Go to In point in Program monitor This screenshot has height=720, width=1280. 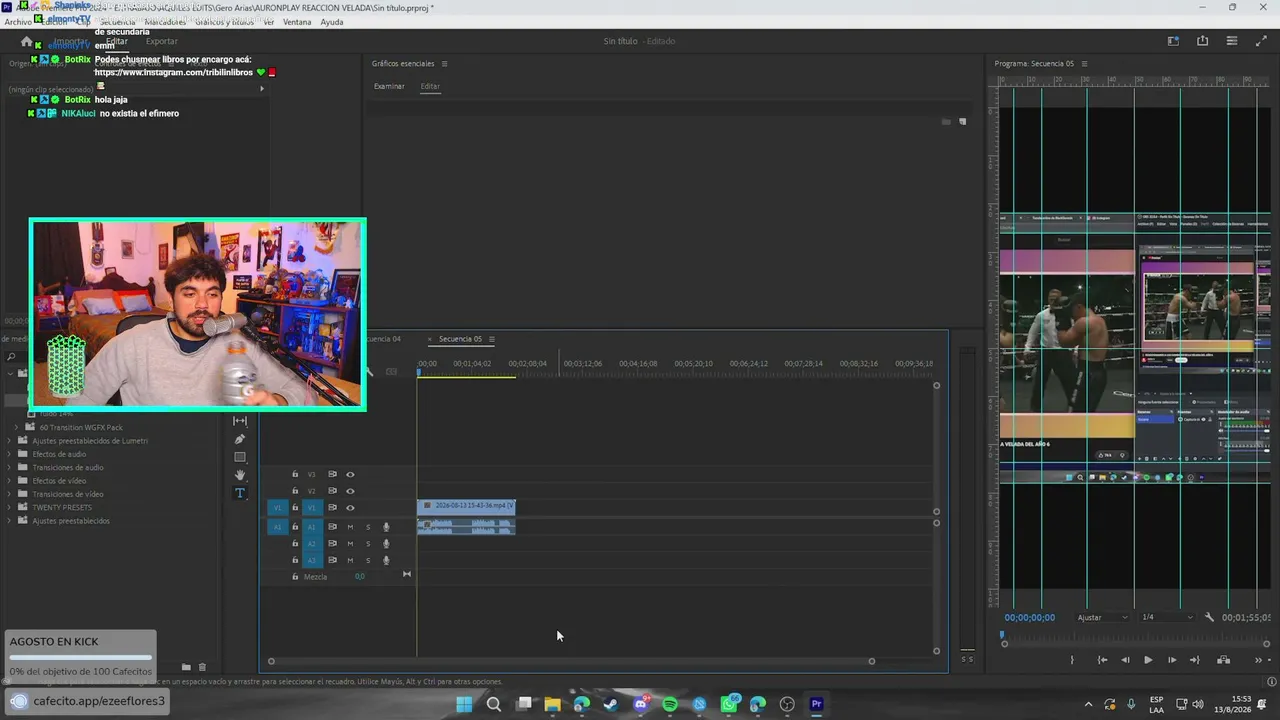1102,660
